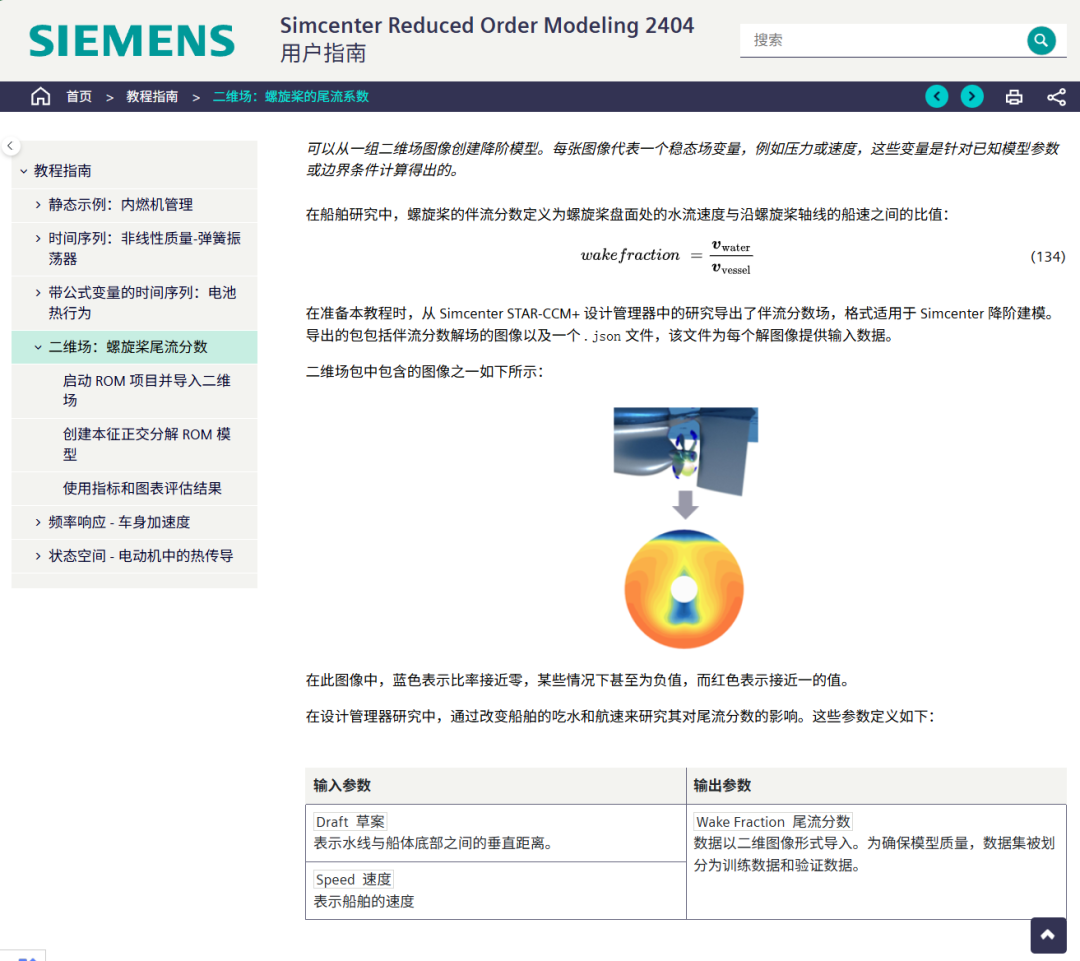Click the circular wake fraction contour image
1080x961 pixels.
click(684, 589)
